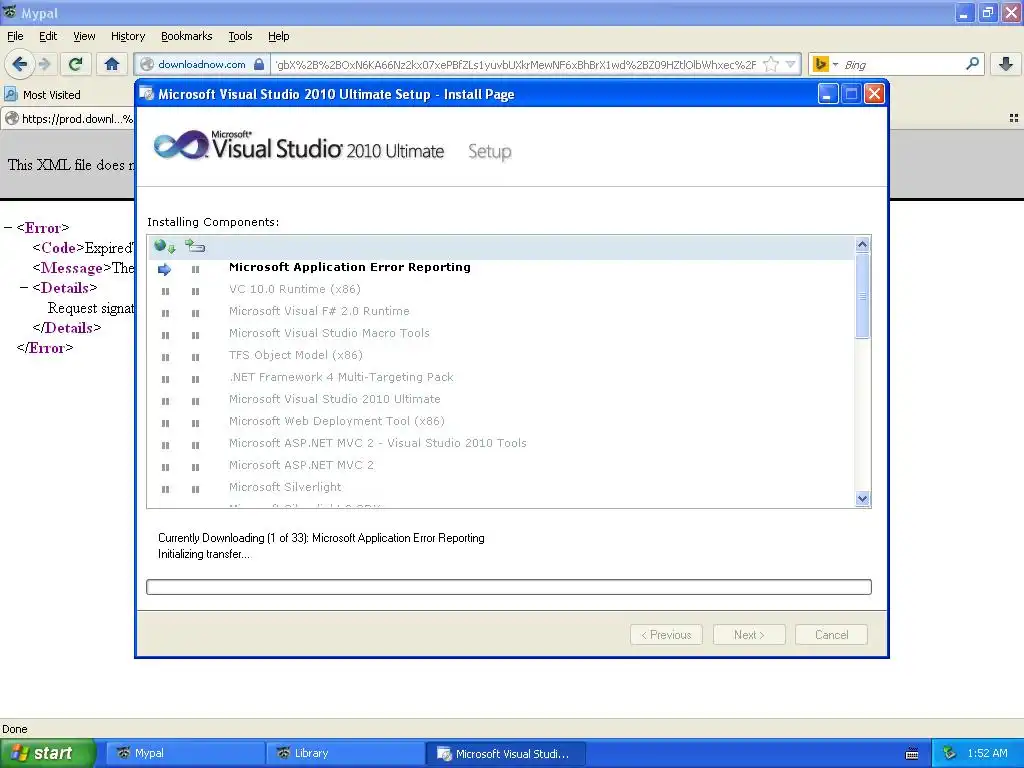
Task: Select Microsoft Application Error Reporting row
Action: [501, 267]
